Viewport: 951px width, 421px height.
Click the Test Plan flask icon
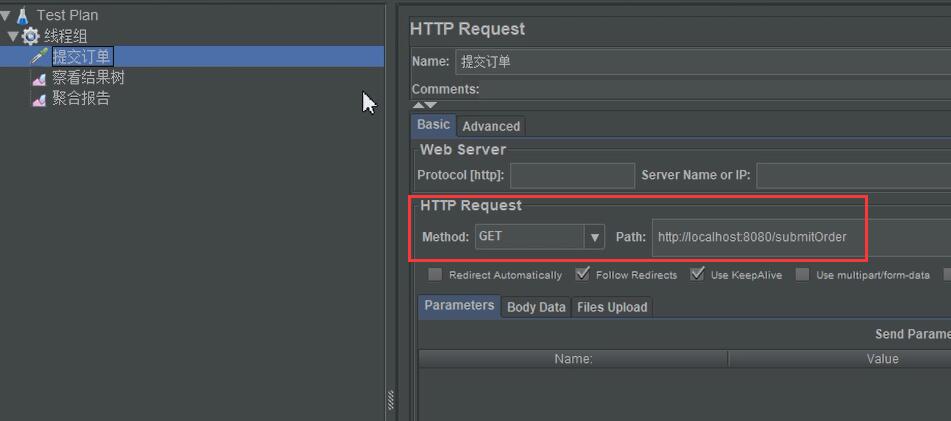23,15
